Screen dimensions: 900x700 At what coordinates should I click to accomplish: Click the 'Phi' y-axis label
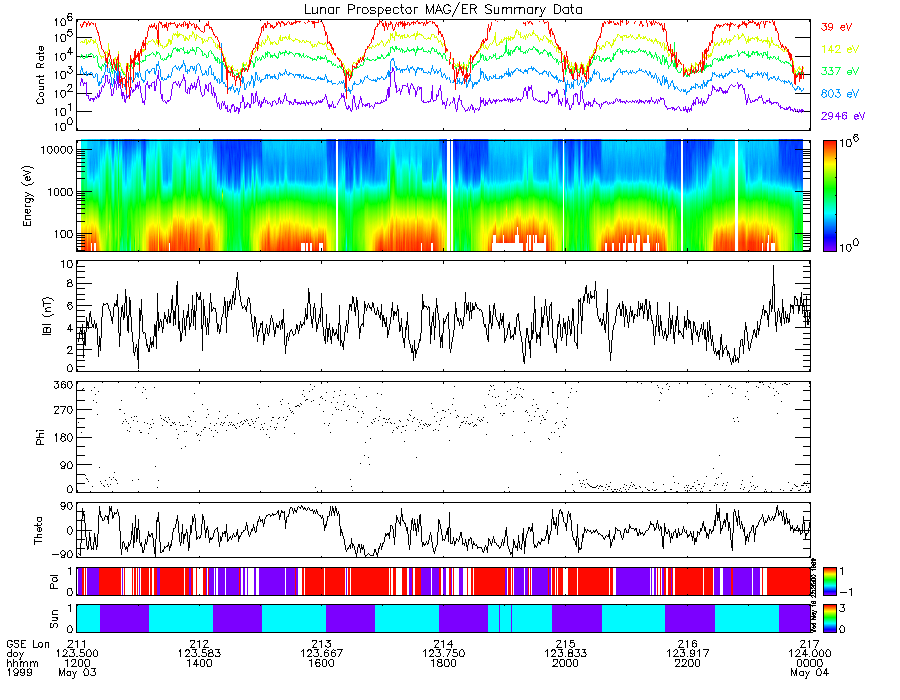[40, 437]
